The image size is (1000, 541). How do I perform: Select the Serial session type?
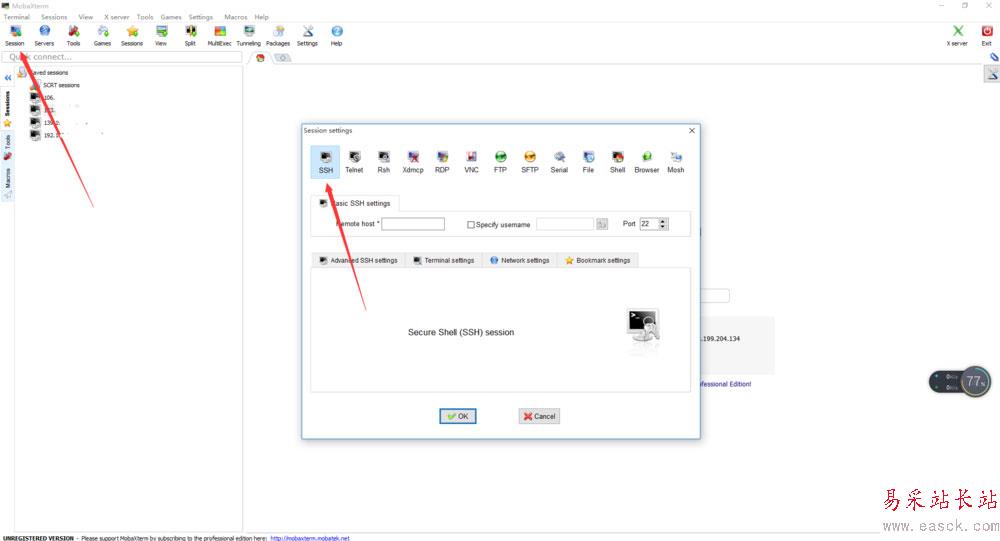pyautogui.click(x=559, y=162)
